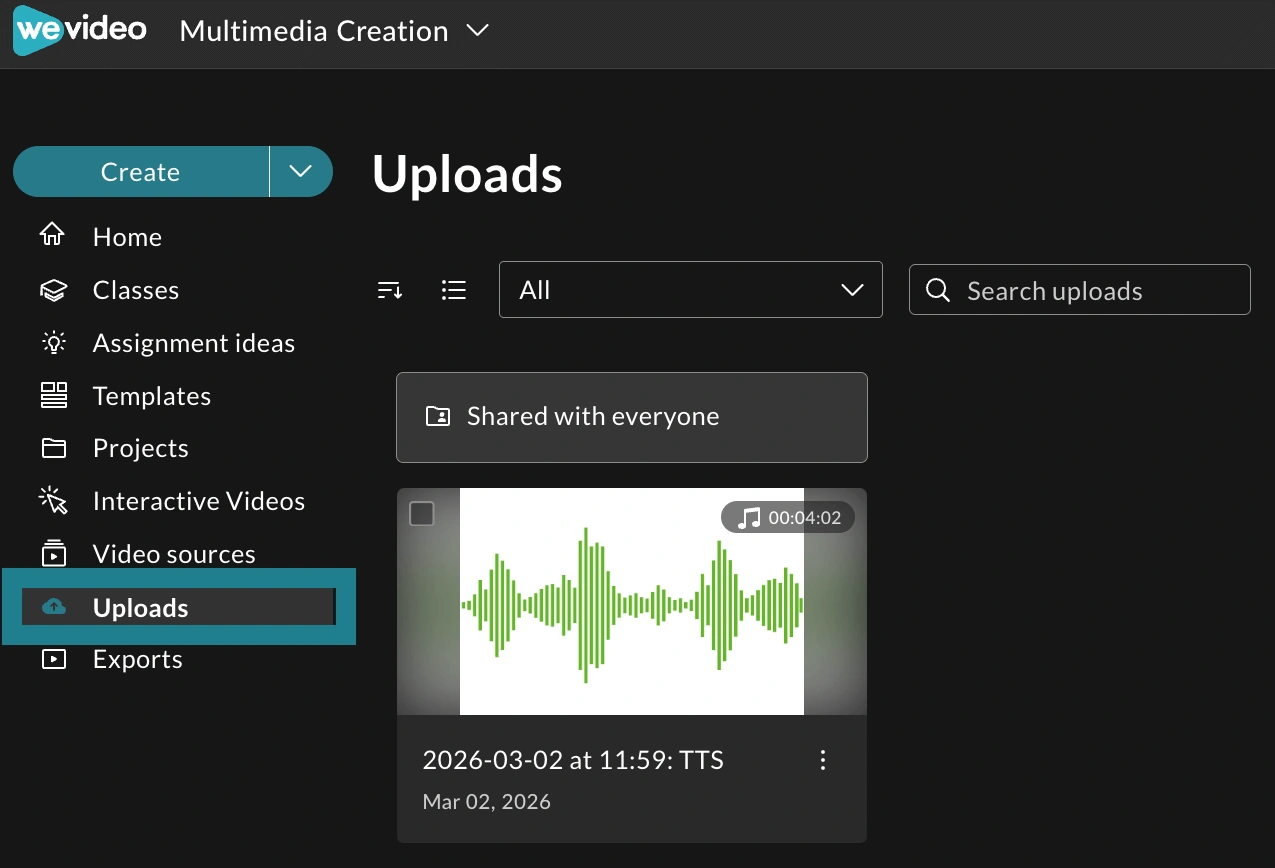The width and height of the screenshot is (1275, 868).
Task: Click the WeVideo logo
Action: (x=80, y=30)
